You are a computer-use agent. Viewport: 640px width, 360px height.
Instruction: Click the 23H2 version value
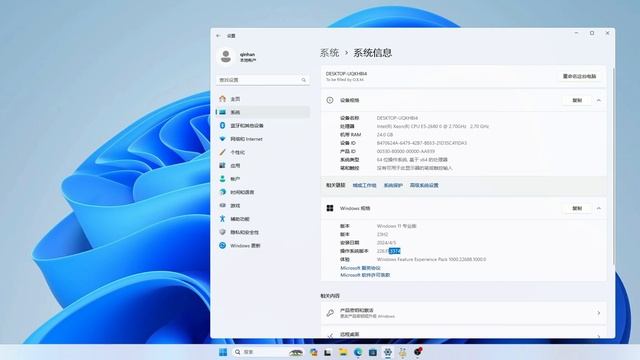(382, 234)
